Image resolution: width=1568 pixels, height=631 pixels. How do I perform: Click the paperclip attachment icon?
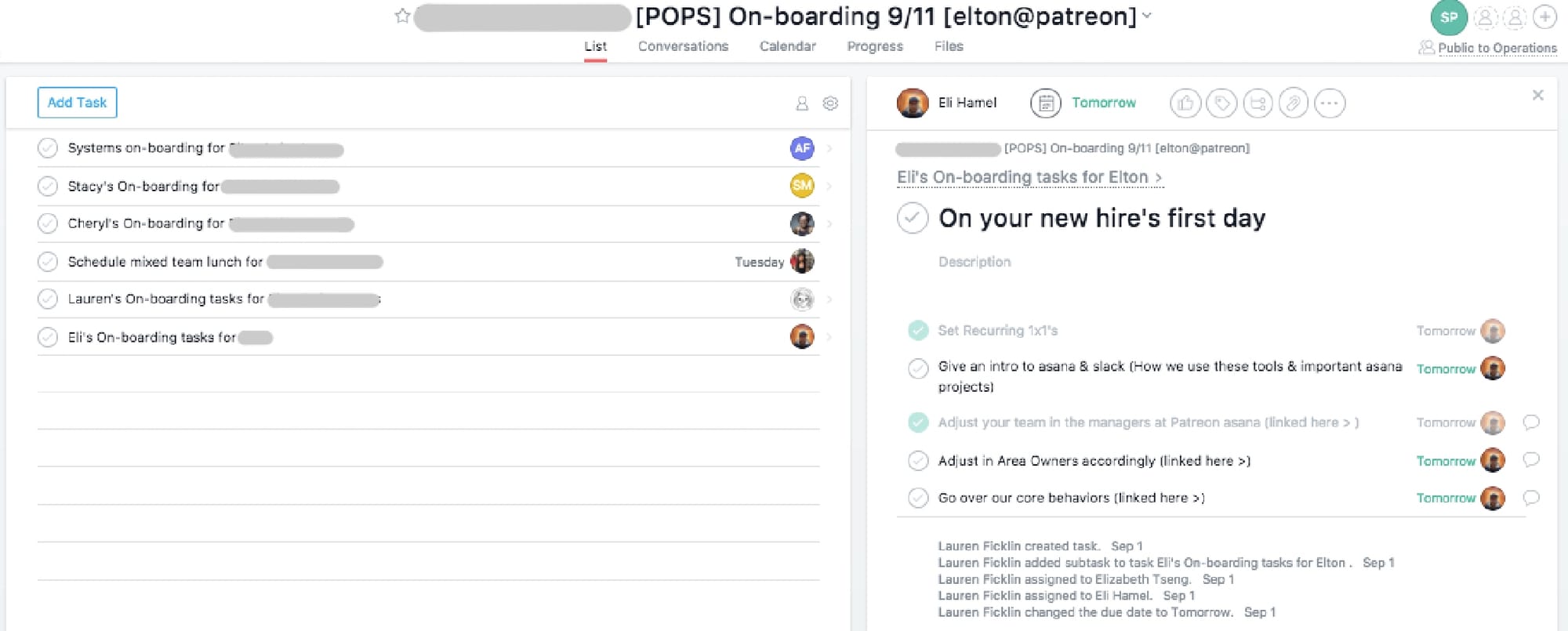1294,103
